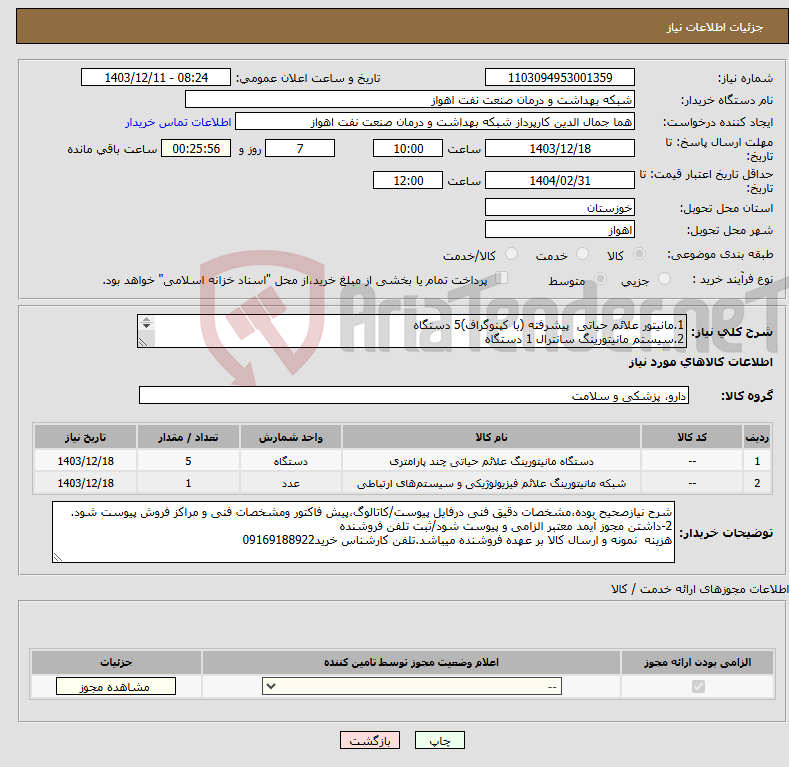The width and height of the screenshot is (789, 767).
Task: Click the remaining time 00:25:56 field
Action: click(x=196, y=148)
